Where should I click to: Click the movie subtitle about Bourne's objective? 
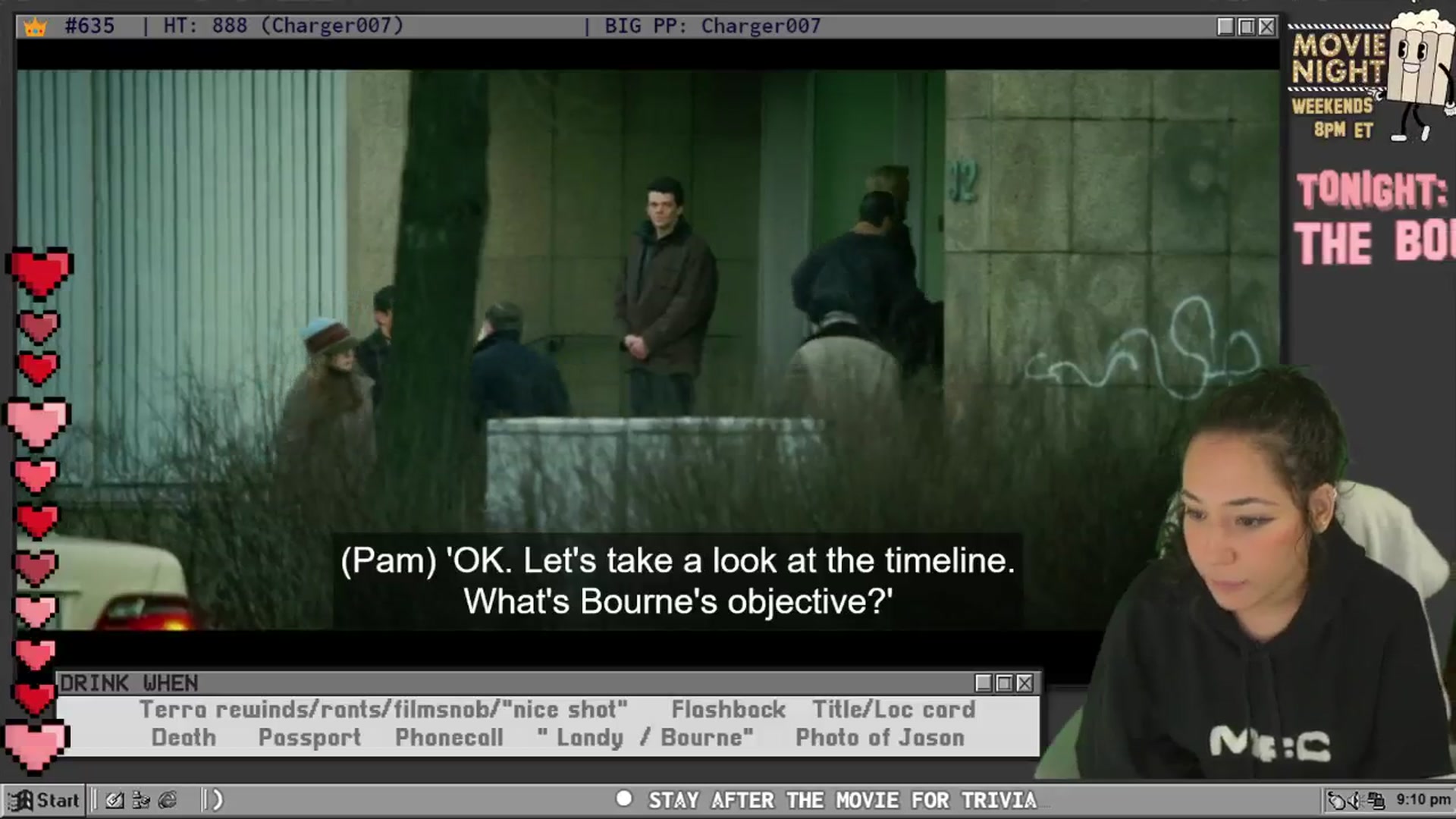[677, 581]
